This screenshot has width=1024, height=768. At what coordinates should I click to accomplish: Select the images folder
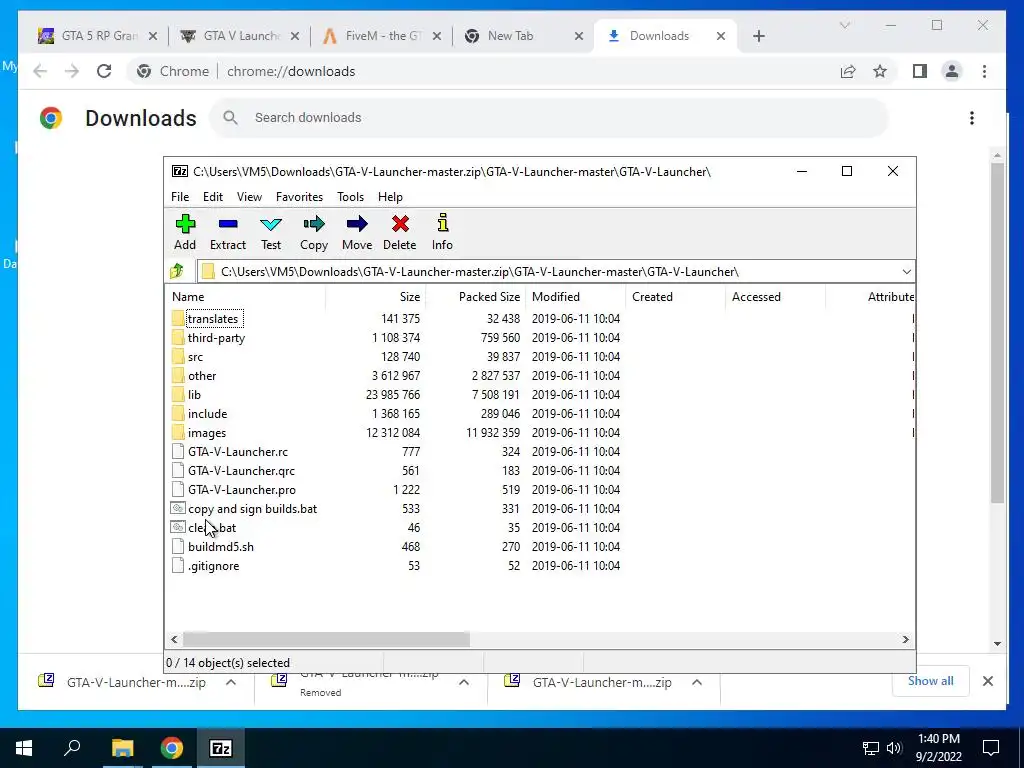[206, 432]
